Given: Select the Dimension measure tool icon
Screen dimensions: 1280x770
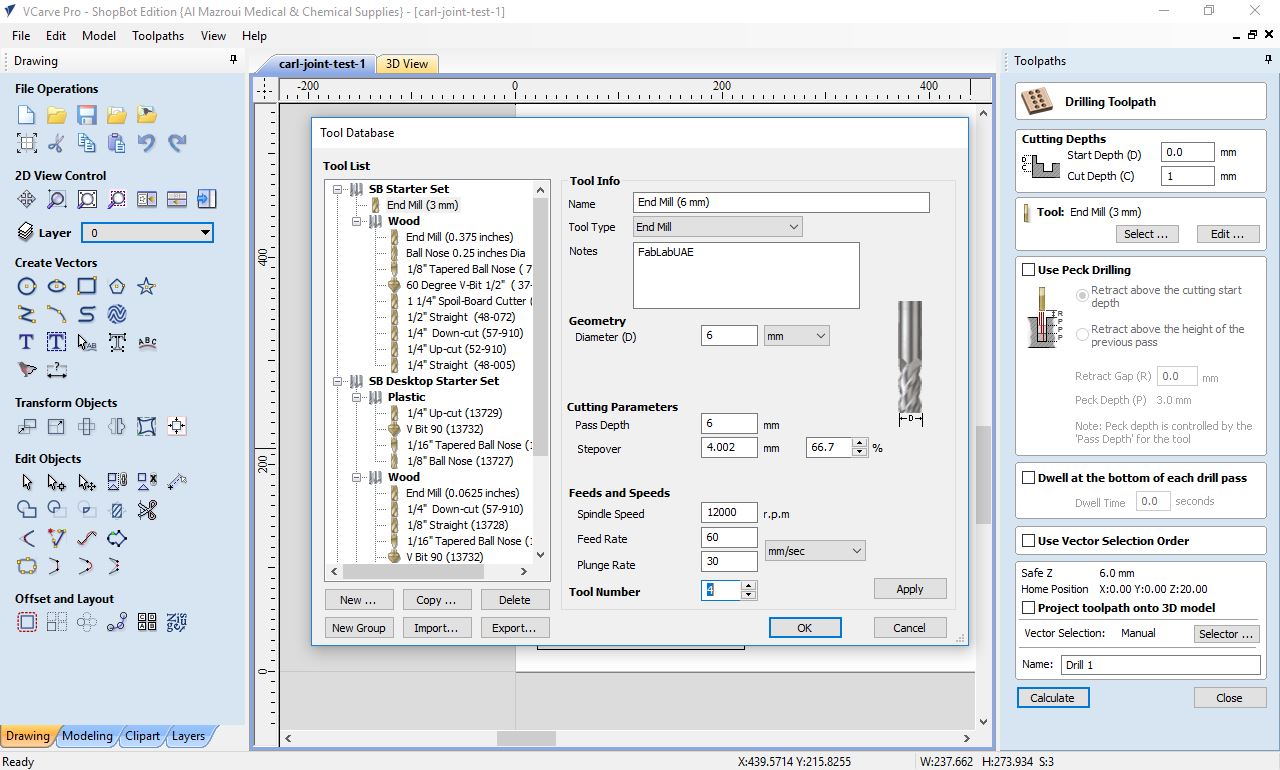Looking at the screenshot, I should pyautogui.click(x=57, y=370).
